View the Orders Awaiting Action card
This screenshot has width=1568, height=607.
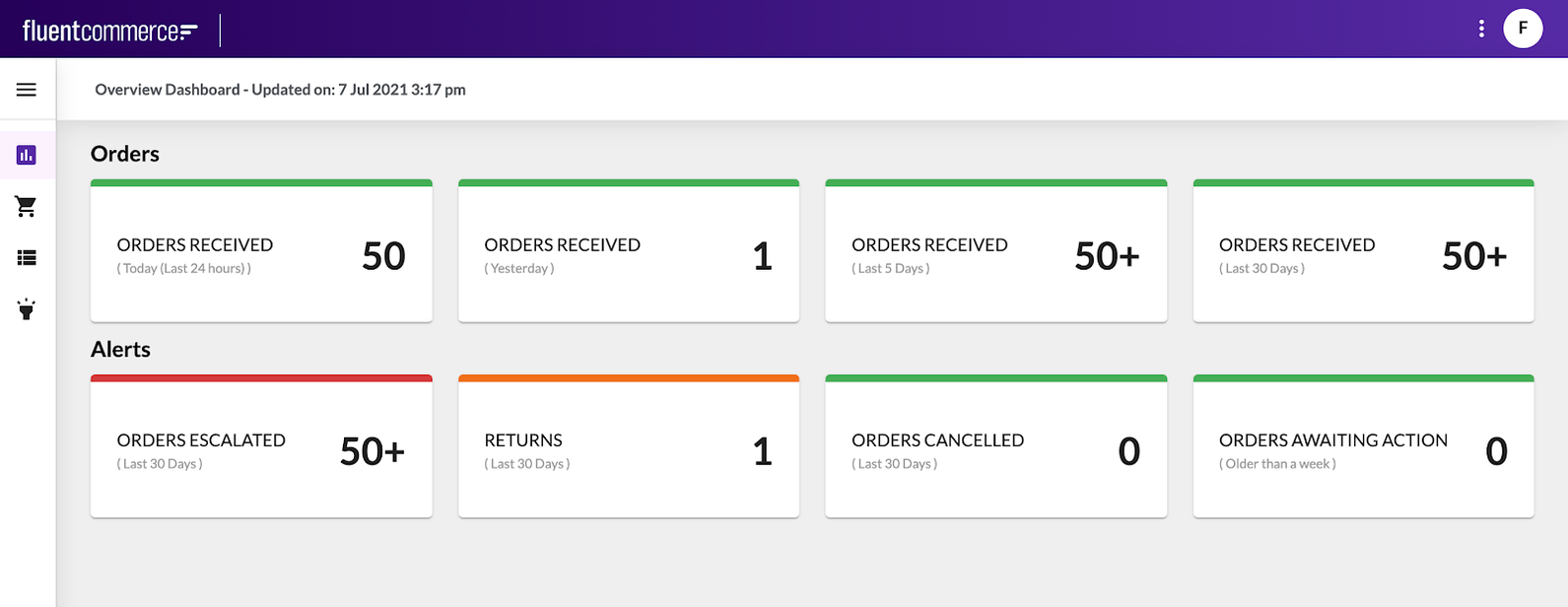(x=1363, y=450)
